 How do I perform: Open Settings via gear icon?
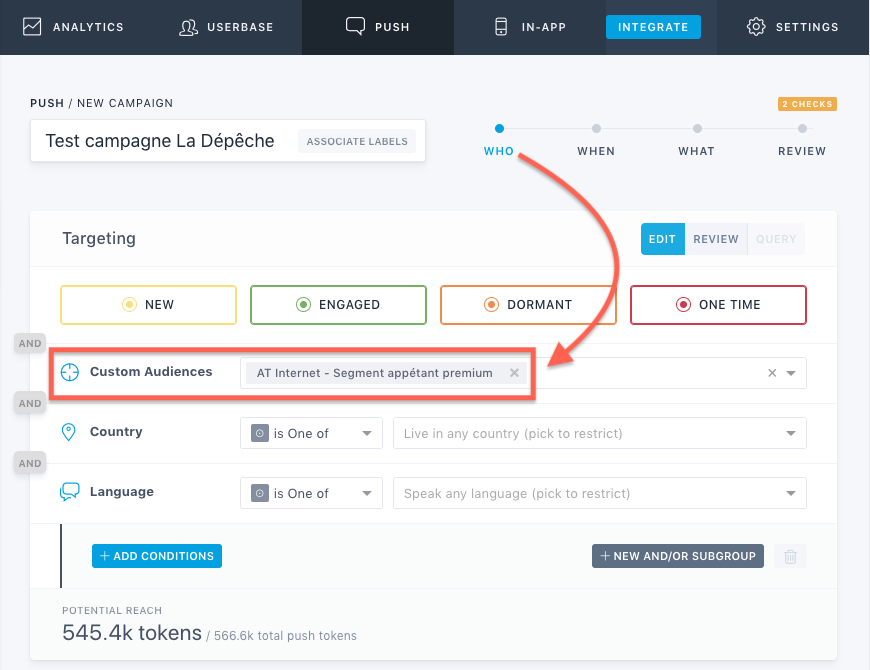point(756,27)
